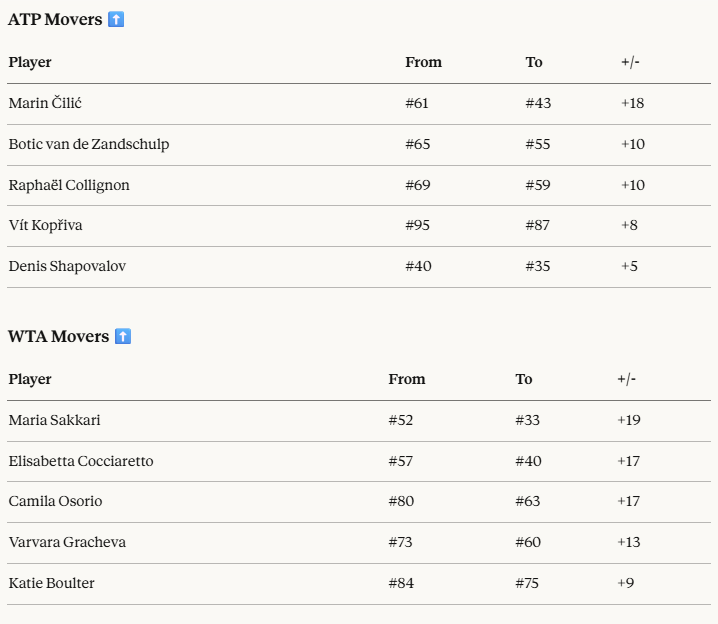Click the Camila Osorio player name

[55, 501]
